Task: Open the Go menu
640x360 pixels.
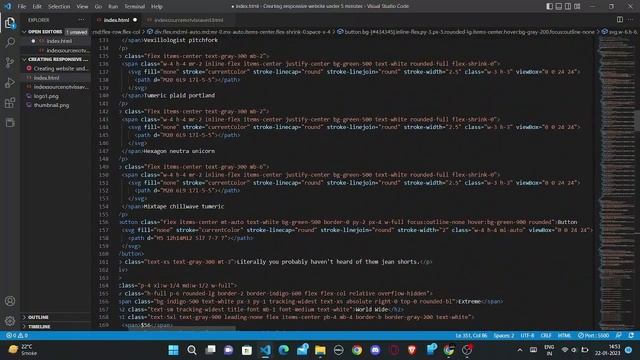Action: click(98, 6)
